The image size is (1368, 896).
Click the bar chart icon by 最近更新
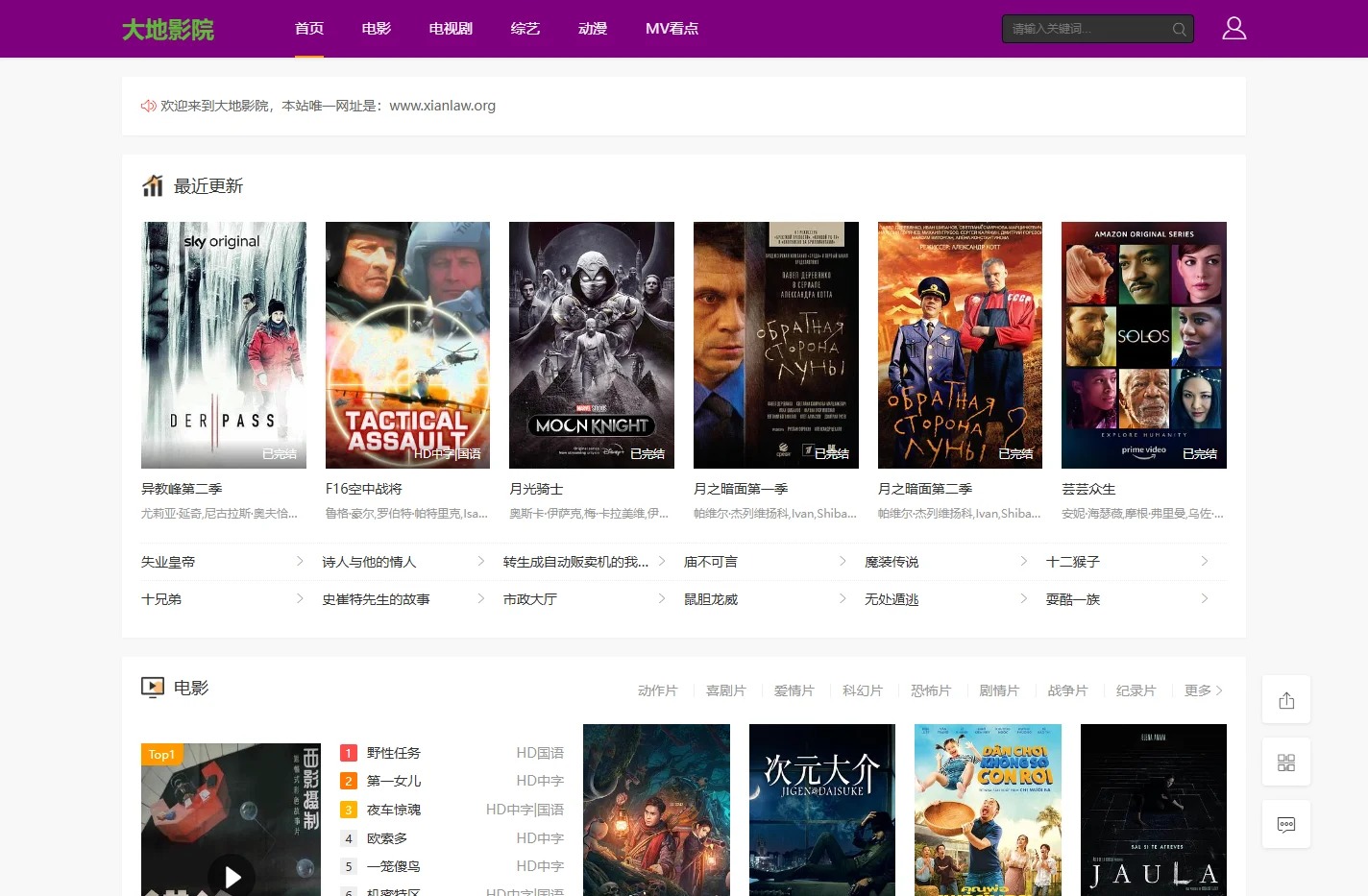[153, 185]
